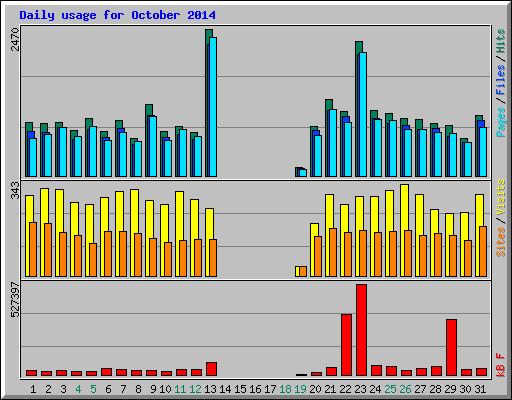Viewport: 512px width, 400px height.
Task: Click day label 20 on x-axis
Action: [x=315, y=389]
